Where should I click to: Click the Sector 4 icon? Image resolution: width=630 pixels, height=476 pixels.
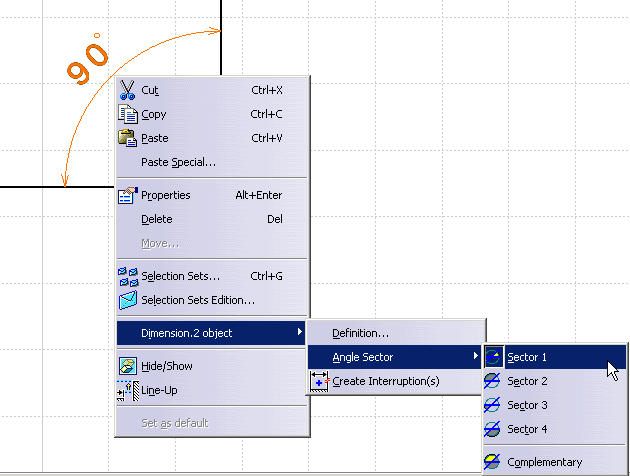tap(492, 429)
